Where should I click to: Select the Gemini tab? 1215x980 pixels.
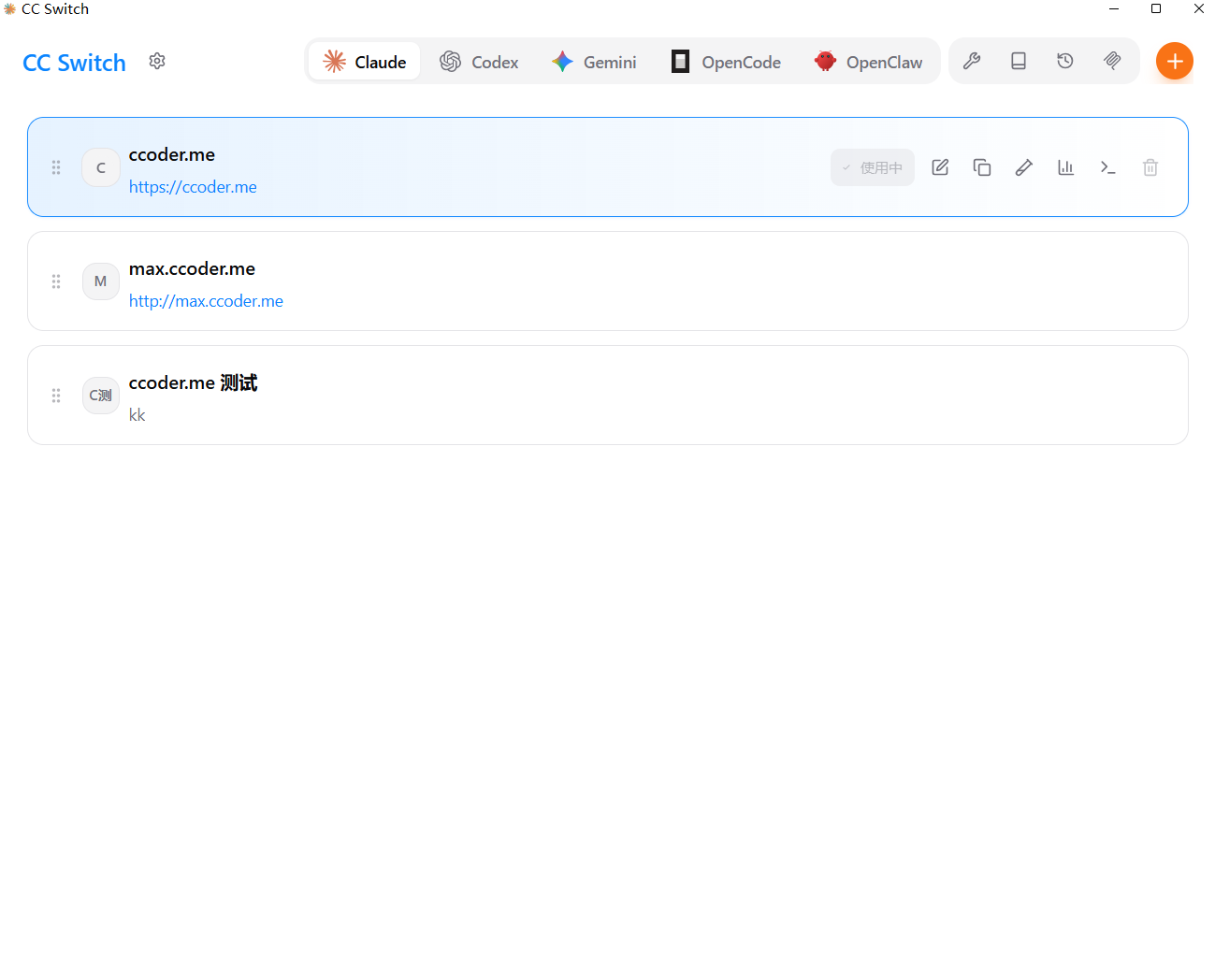(x=594, y=62)
